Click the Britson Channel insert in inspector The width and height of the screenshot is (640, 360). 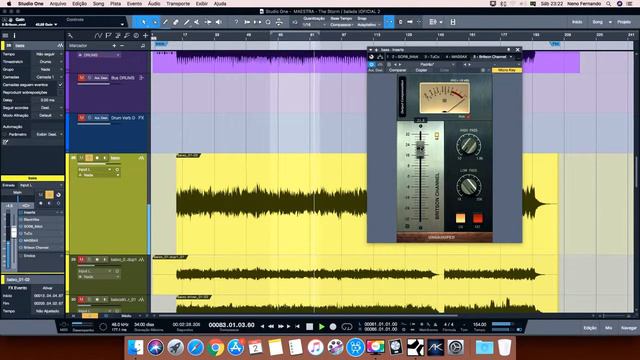pos(37,247)
